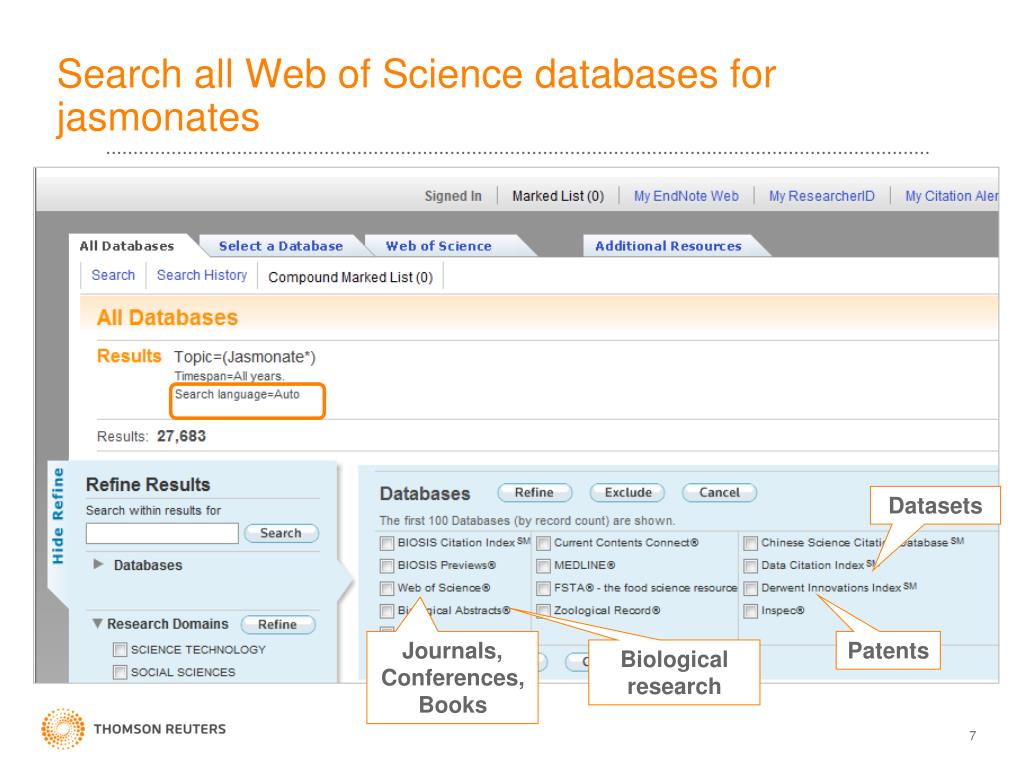Open the Search History sub-tab

(x=202, y=276)
